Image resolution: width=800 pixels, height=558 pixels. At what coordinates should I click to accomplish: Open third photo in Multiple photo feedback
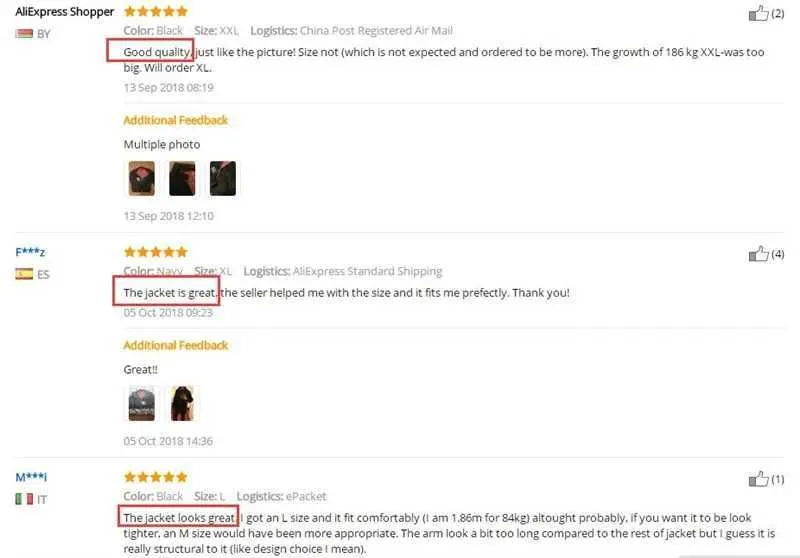pos(223,179)
